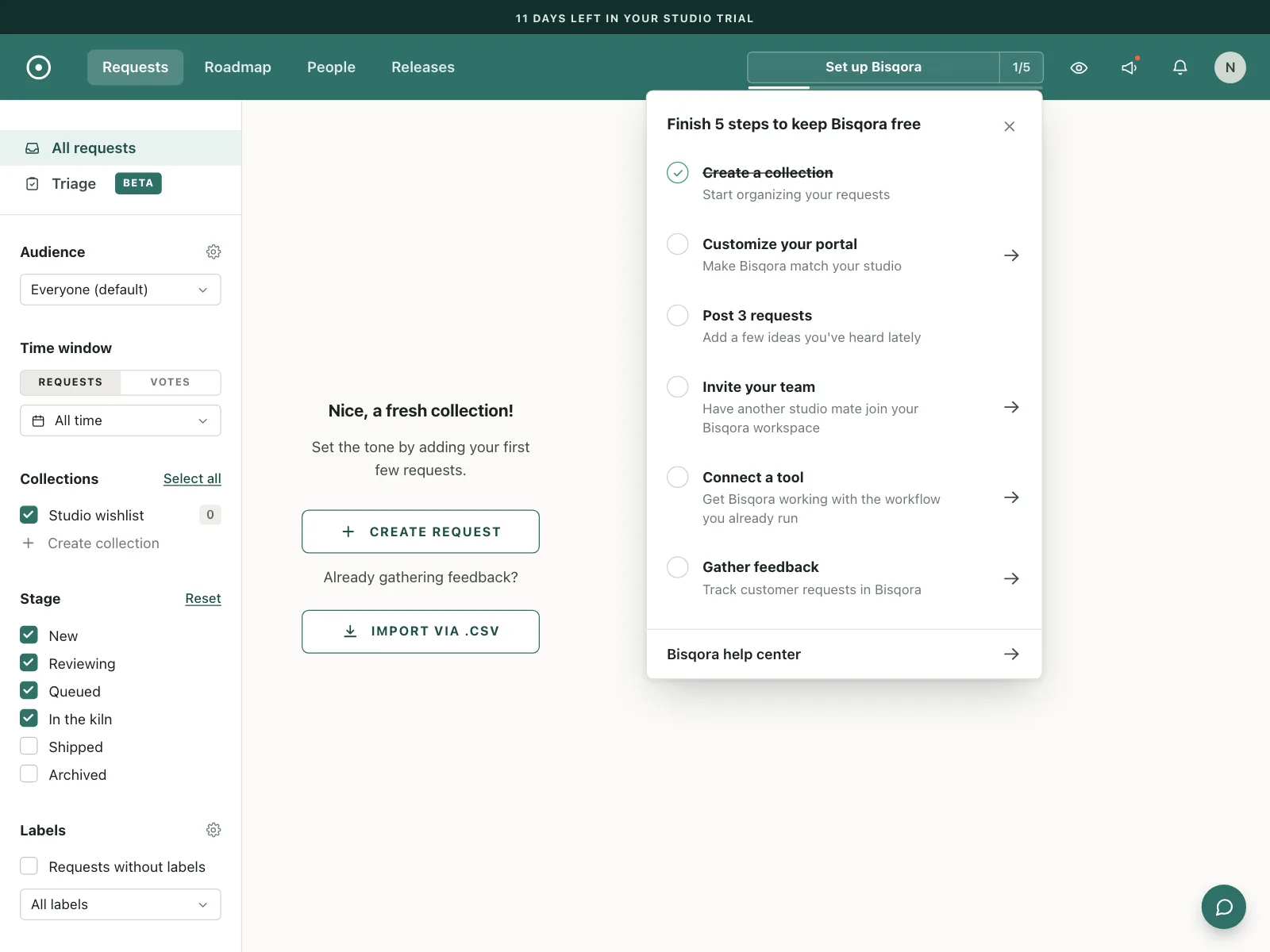Screen dimensions: 1270x952
Task: Click the Reset stage link
Action: [x=203, y=598]
